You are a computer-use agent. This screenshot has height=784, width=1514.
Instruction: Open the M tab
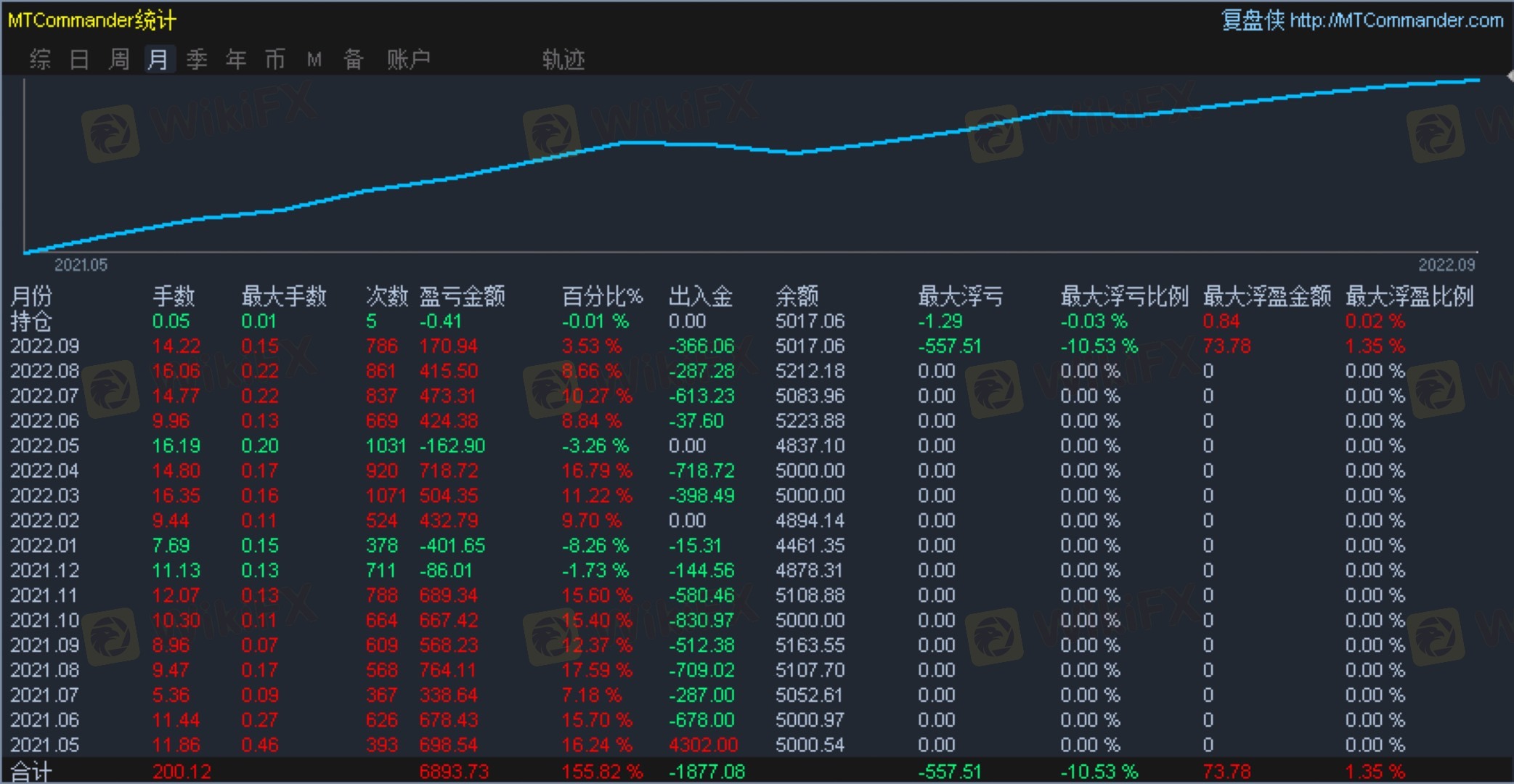click(314, 59)
